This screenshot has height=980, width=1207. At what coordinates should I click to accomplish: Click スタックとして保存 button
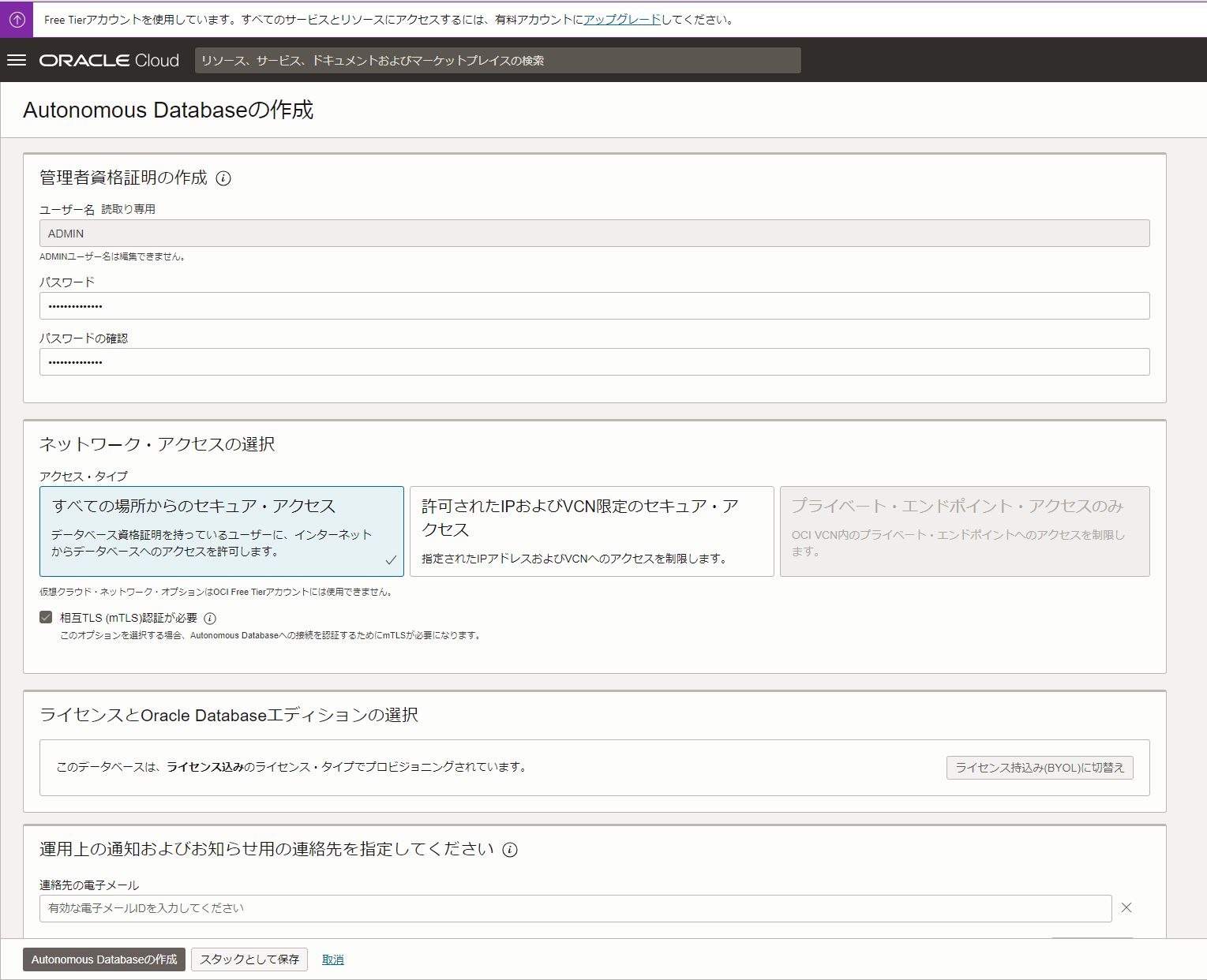(x=249, y=959)
